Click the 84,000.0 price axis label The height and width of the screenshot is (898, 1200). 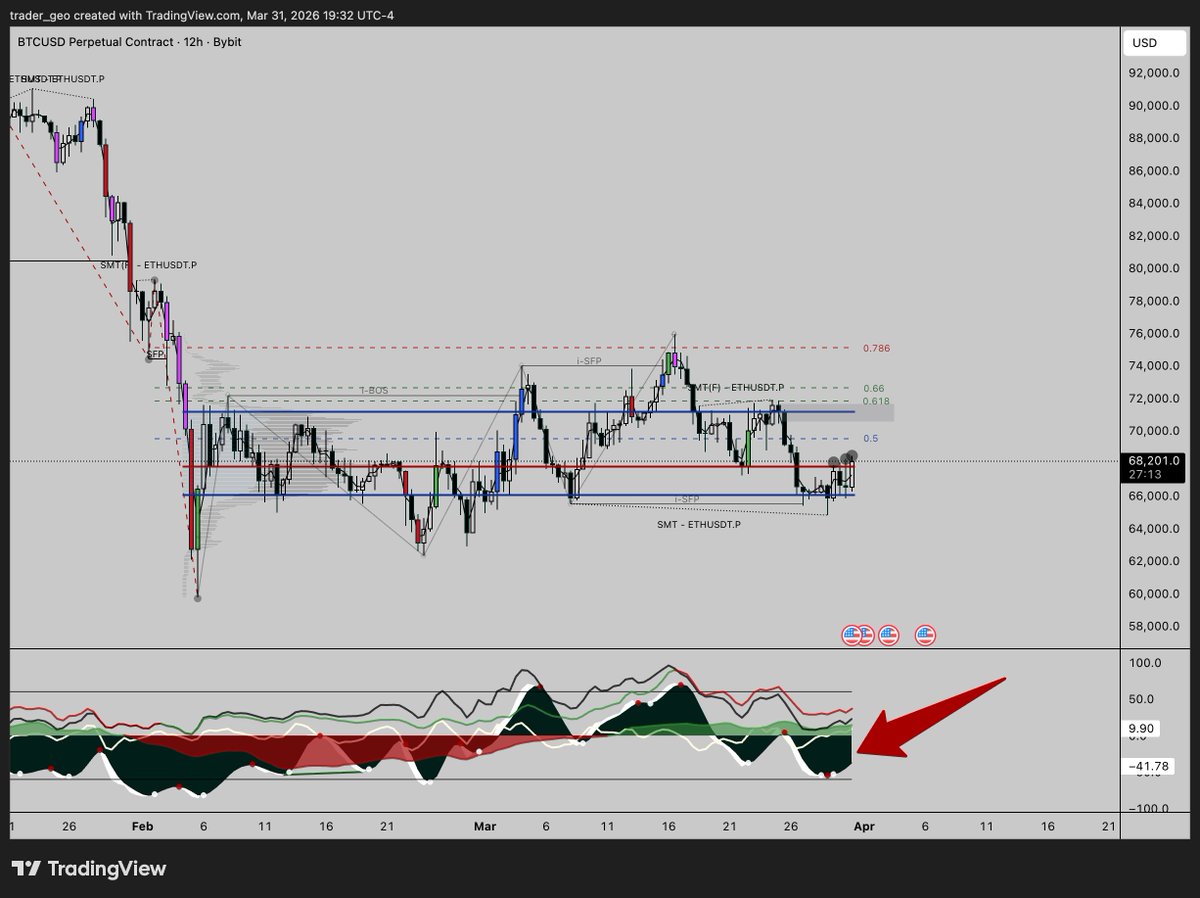coord(1153,204)
